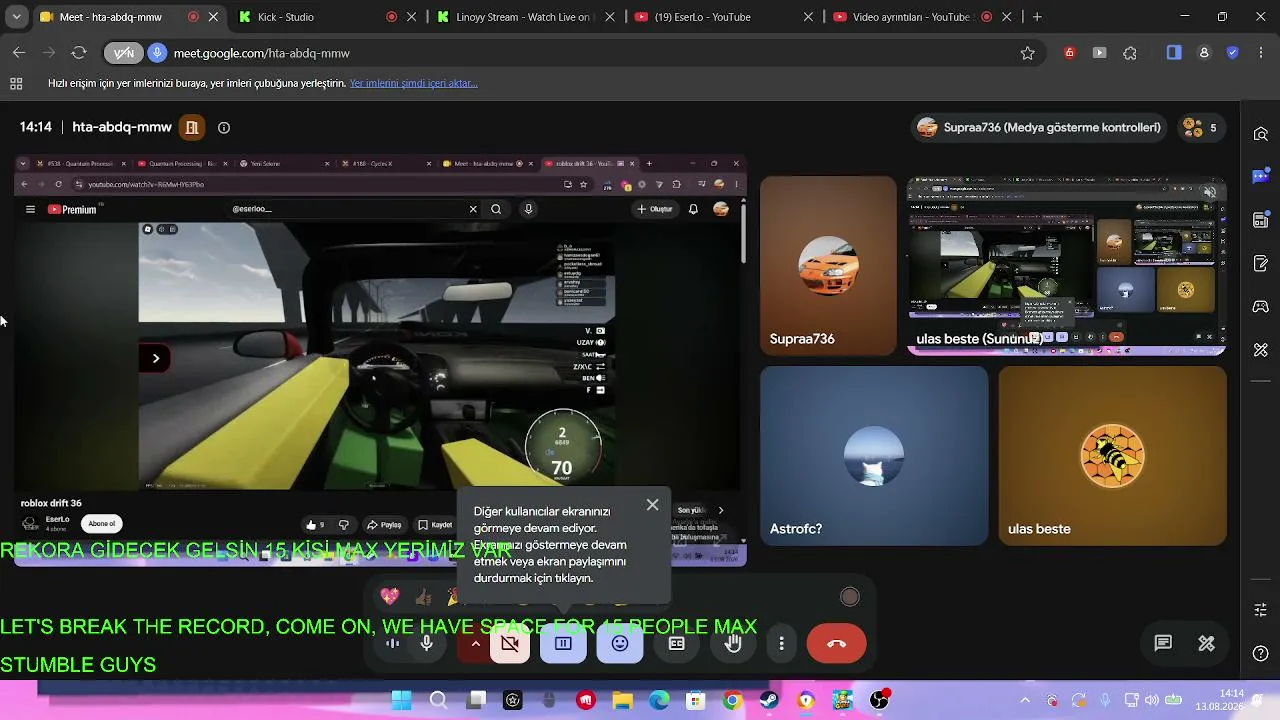Open the apps grid in bookmarks bar
This screenshot has width=1280, height=720.
point(16,84)
